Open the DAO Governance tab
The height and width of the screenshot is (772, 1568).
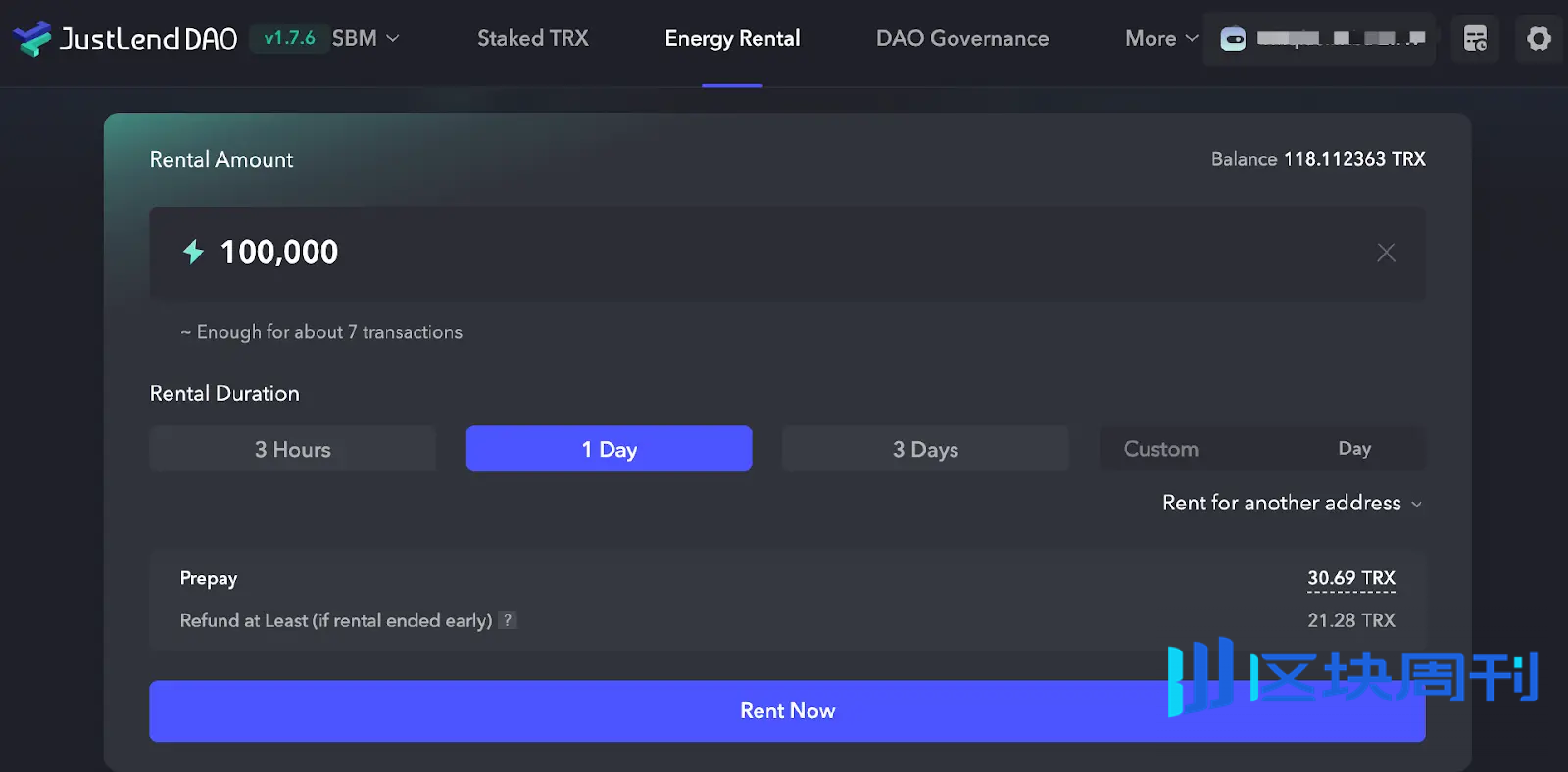click(962, 38)
